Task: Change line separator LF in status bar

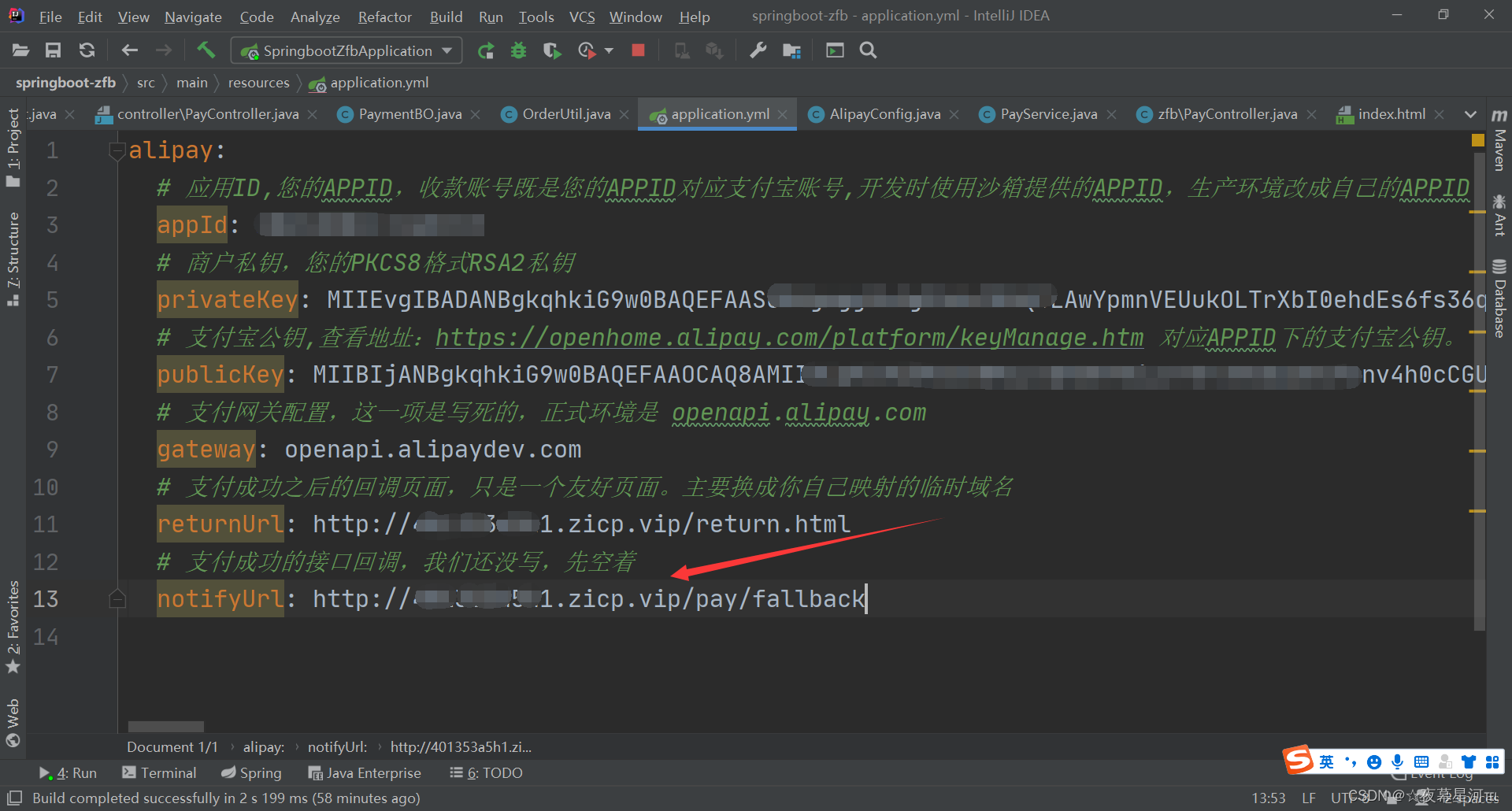Action: (1309, 798)
